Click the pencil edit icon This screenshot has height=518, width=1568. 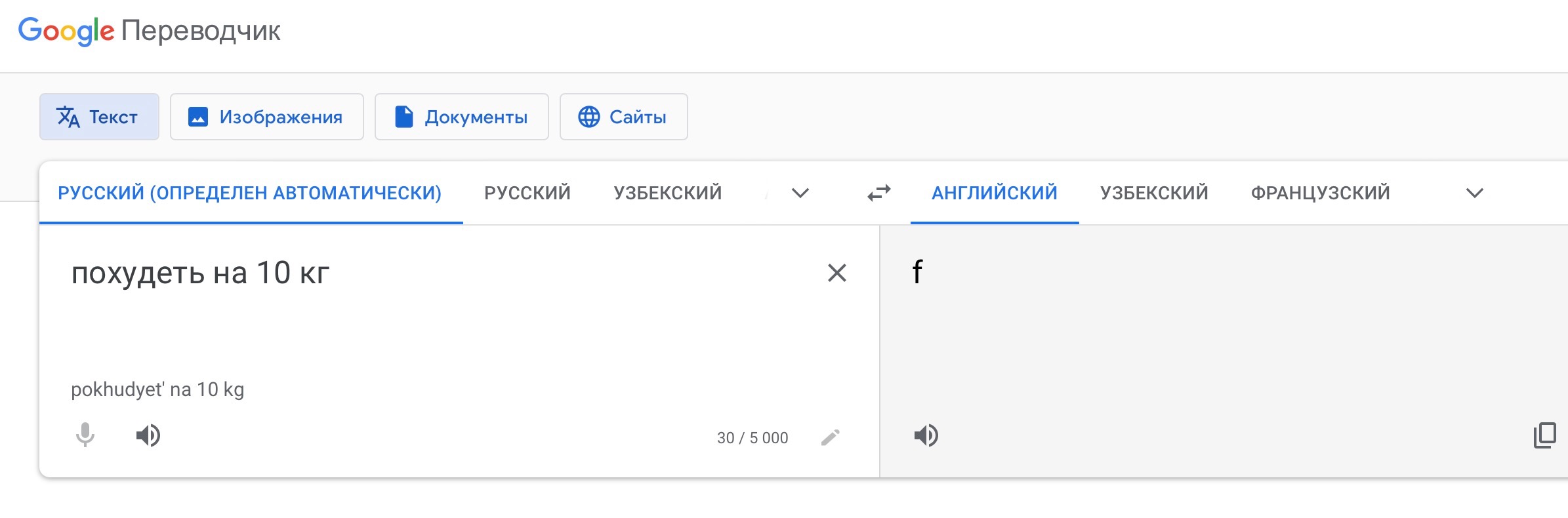point(831,437)
